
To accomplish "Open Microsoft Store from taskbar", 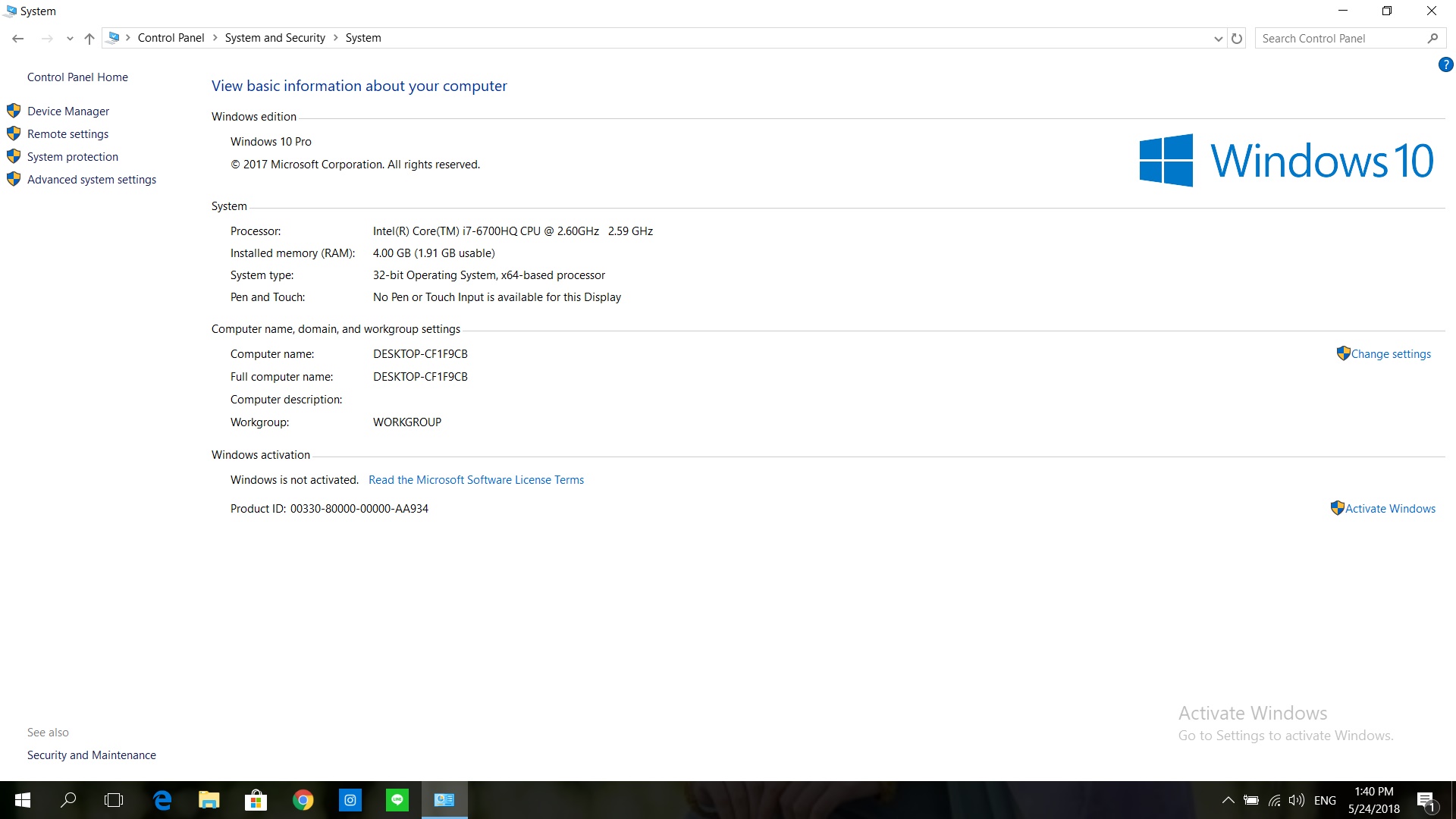I will tap(256, 800).
